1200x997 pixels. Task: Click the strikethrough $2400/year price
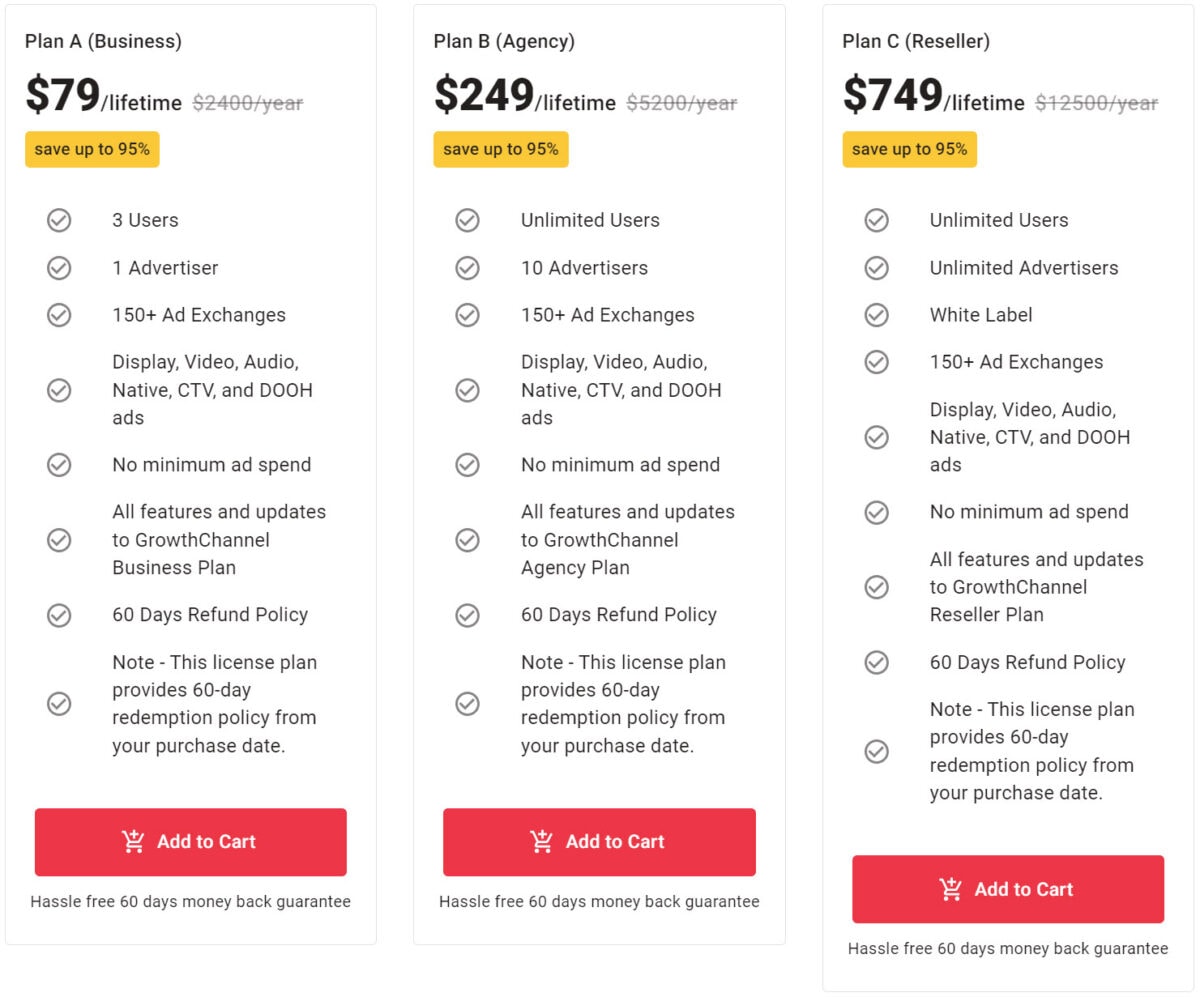coord(246,102)
